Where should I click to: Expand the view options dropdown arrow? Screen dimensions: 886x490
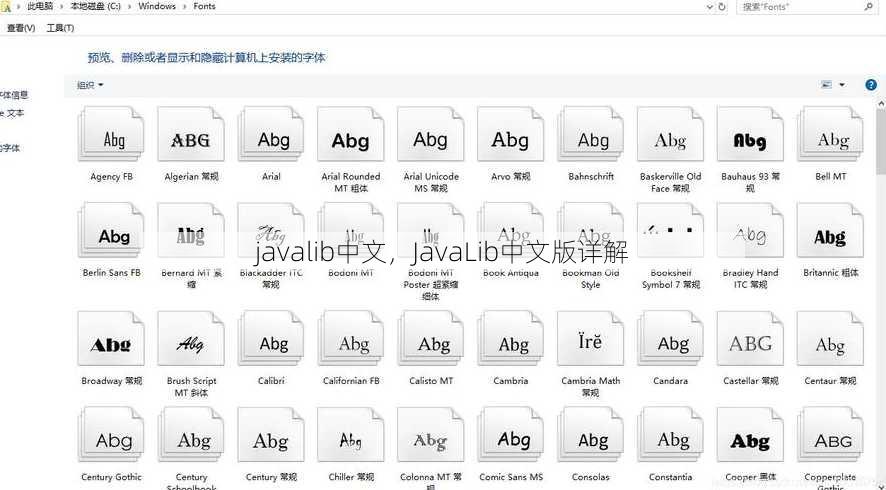(842, 85)
